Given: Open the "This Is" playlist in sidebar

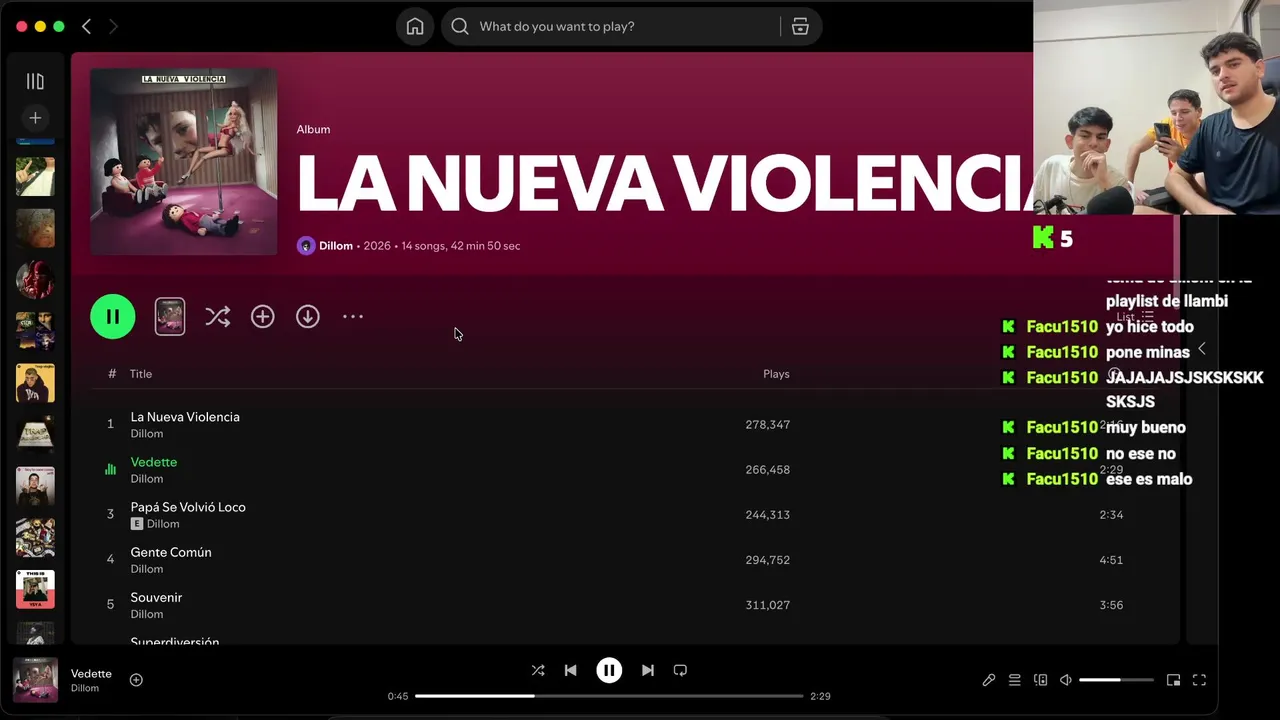Looking at the screenshot, I should (35, 589).
